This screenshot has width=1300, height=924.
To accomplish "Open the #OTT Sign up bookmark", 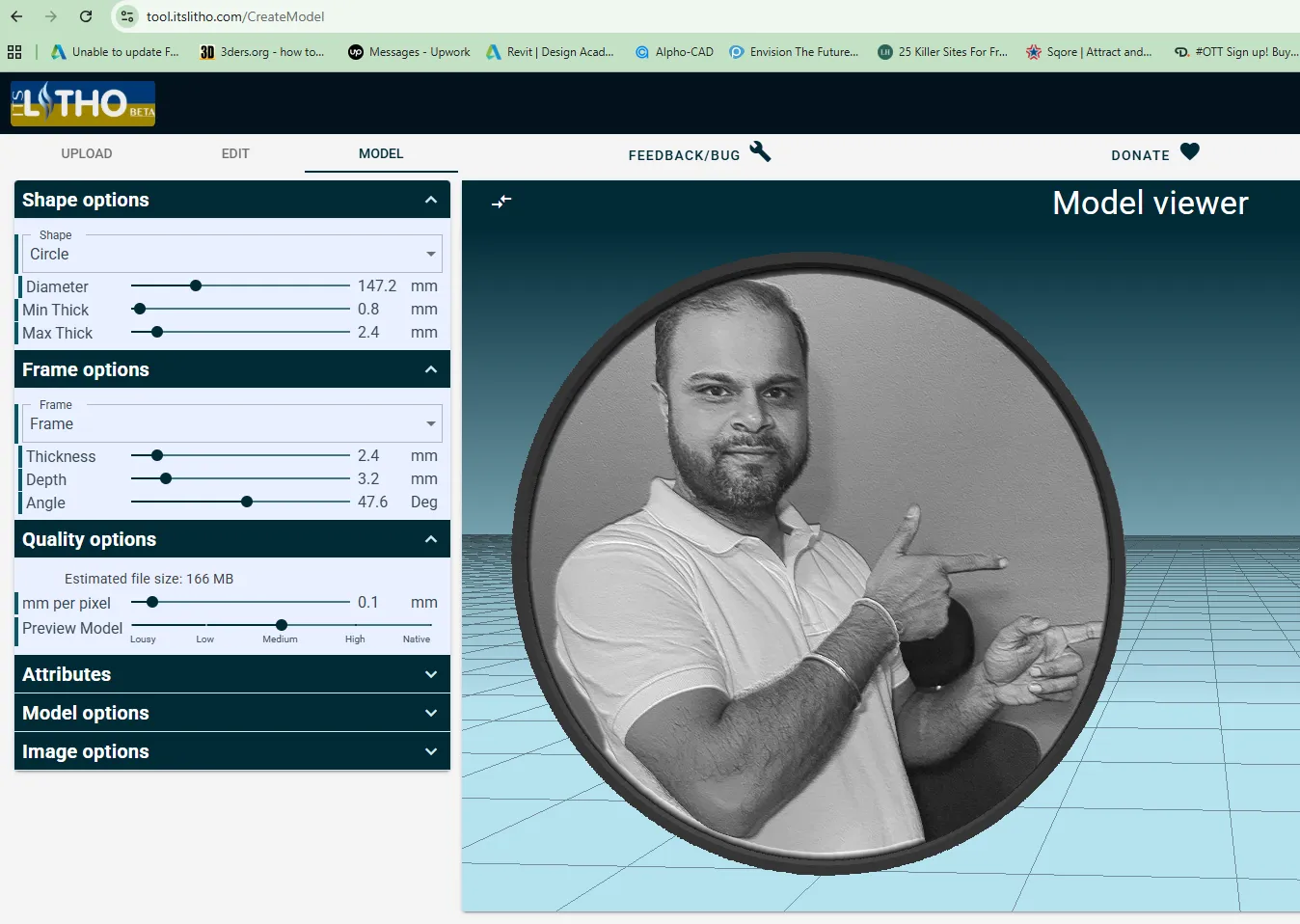I will tap(1236, 52).
